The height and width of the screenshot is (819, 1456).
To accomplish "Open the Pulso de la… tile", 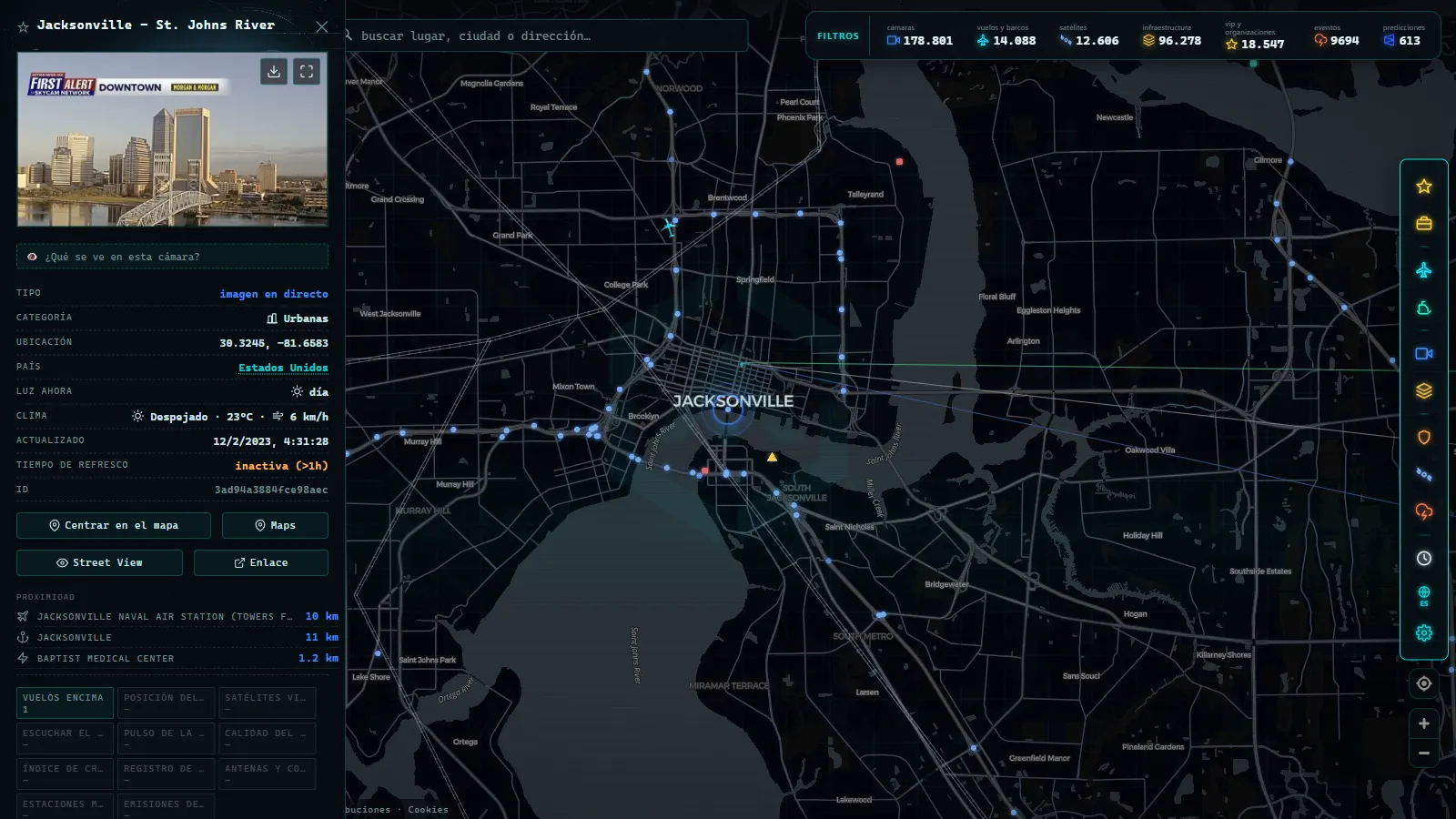I will (167, 738).
